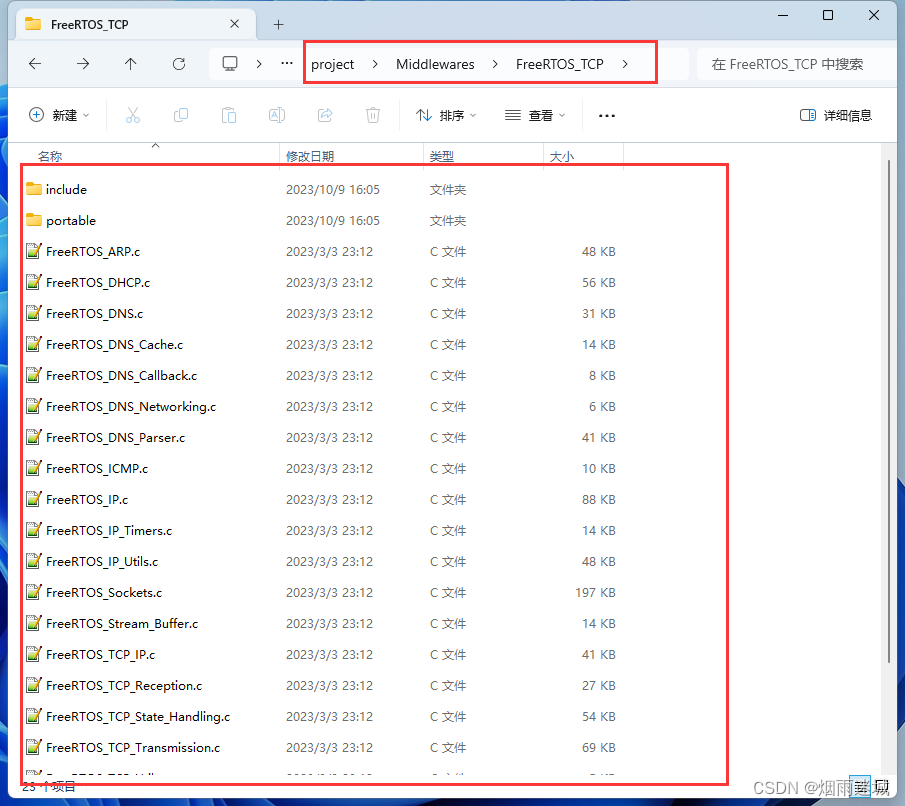
Task: Paste with the clipboard icon
Action: 229,115
